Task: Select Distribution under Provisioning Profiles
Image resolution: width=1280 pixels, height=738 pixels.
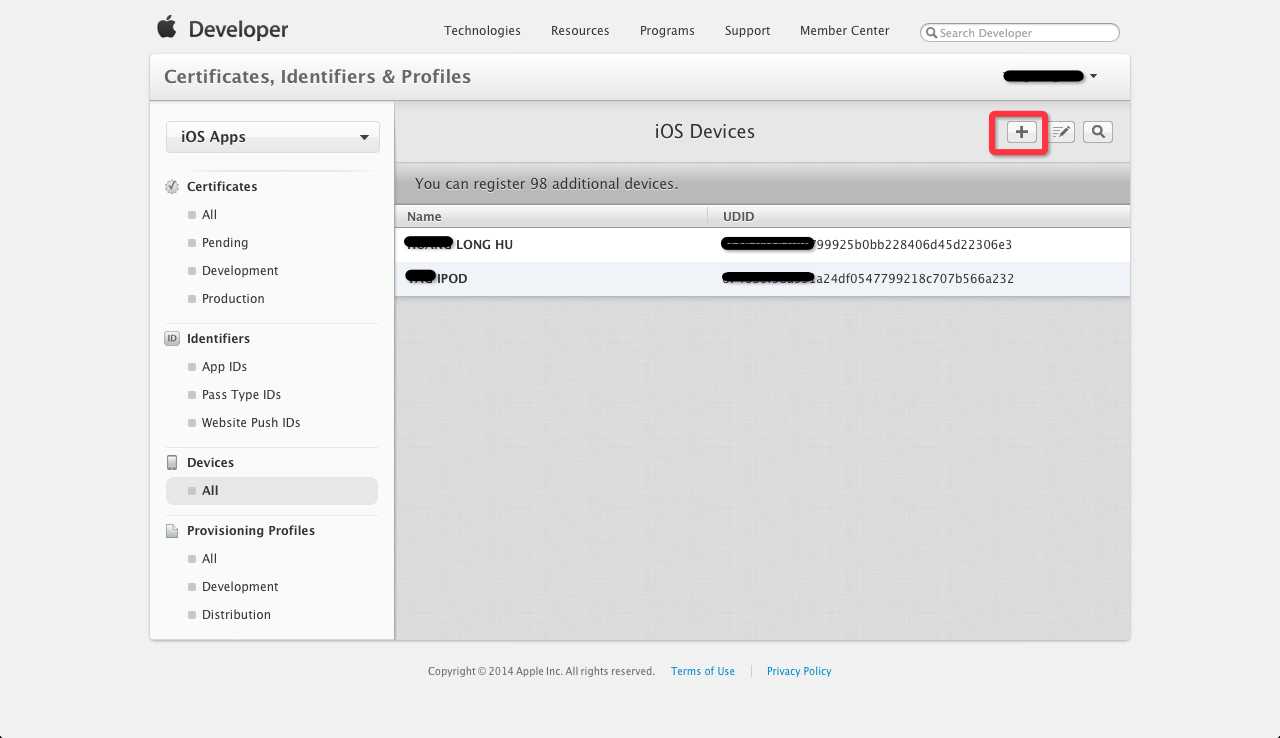Action: tap(236, 615)
